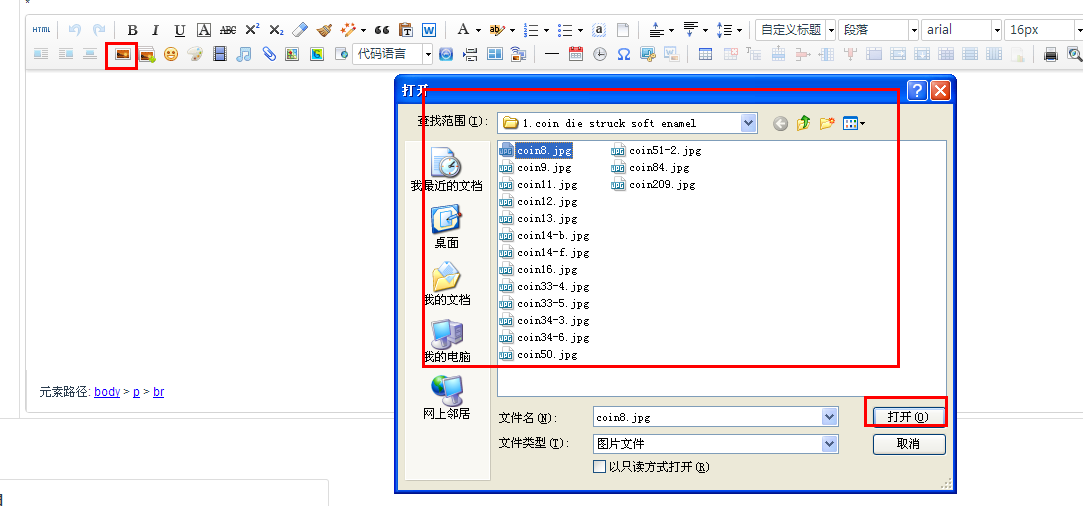Expand the file name combo box arrow
The image size is (1083, 506).
pos(830,417)
